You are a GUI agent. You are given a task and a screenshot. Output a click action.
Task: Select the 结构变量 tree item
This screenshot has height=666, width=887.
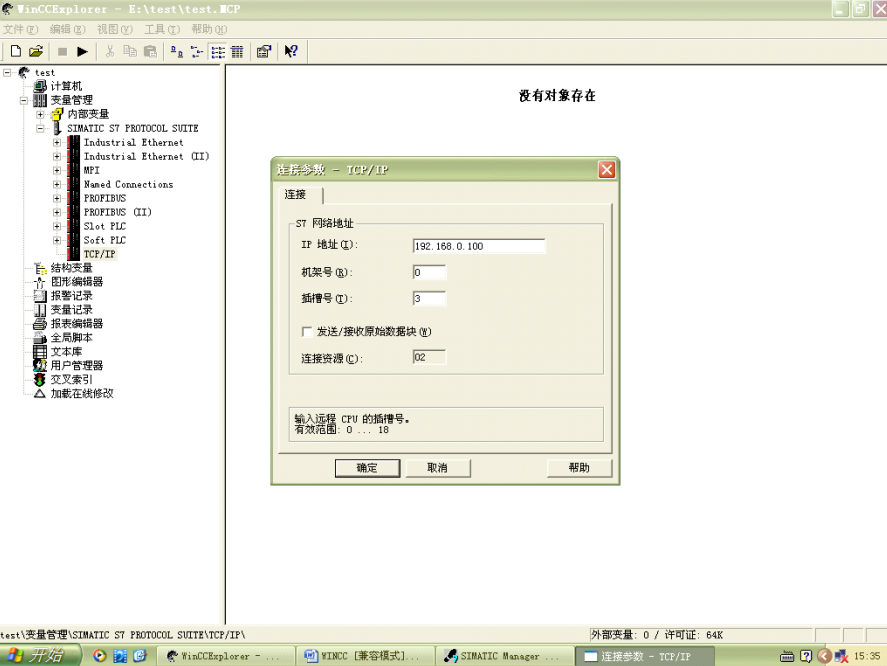(71, 268)
